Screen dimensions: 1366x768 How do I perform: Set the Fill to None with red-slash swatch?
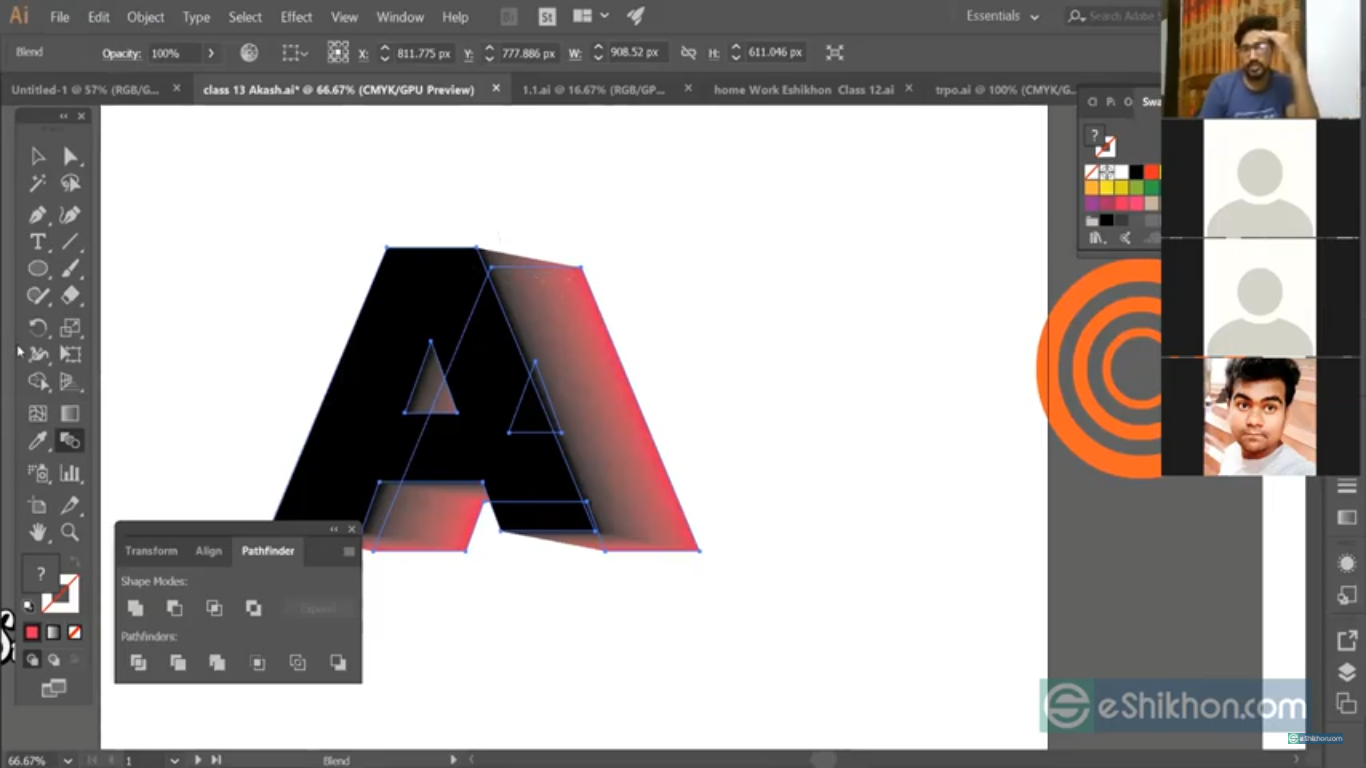(x=75, y=631)
